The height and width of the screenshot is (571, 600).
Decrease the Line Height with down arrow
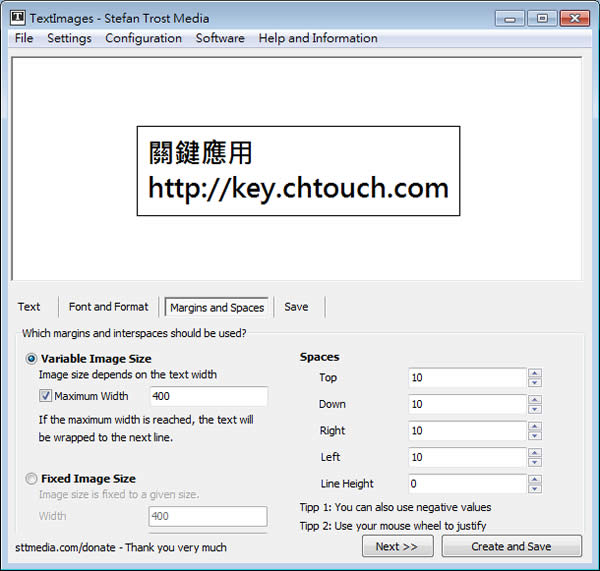(535, 488)
